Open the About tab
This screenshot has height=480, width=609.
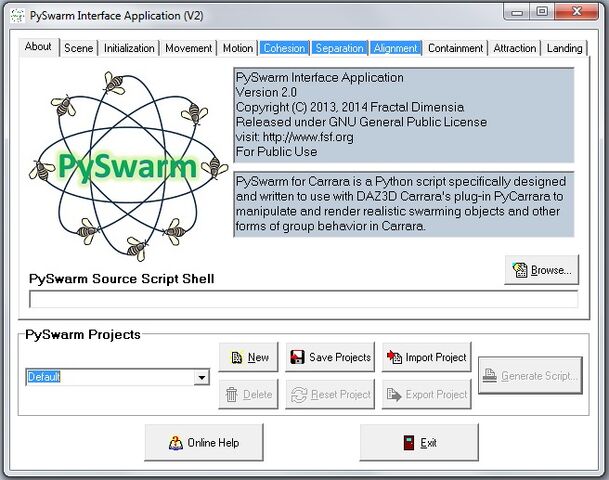[x=38, y=47]
